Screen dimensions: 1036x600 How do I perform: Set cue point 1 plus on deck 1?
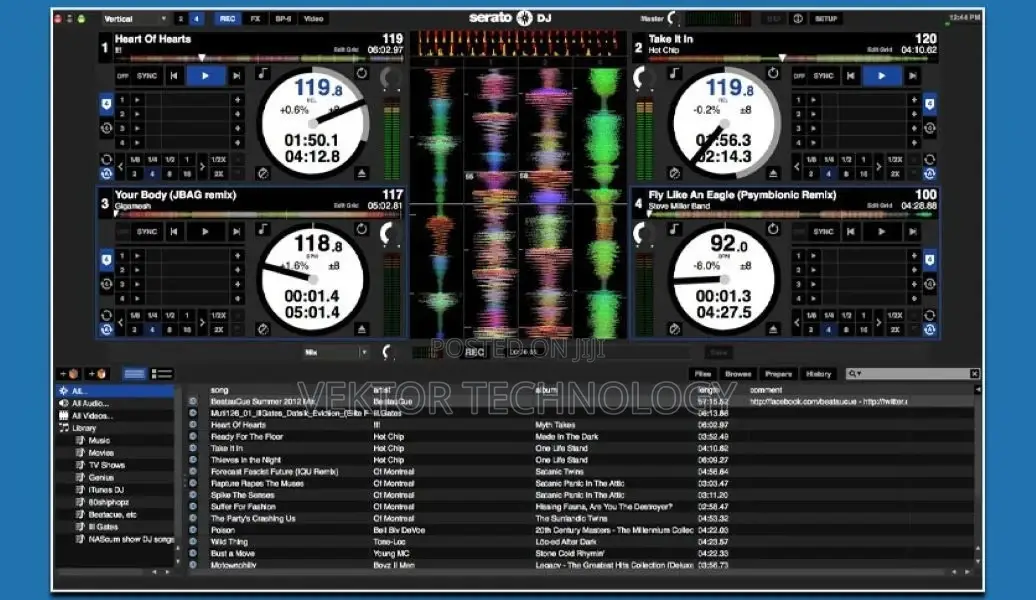237,100
